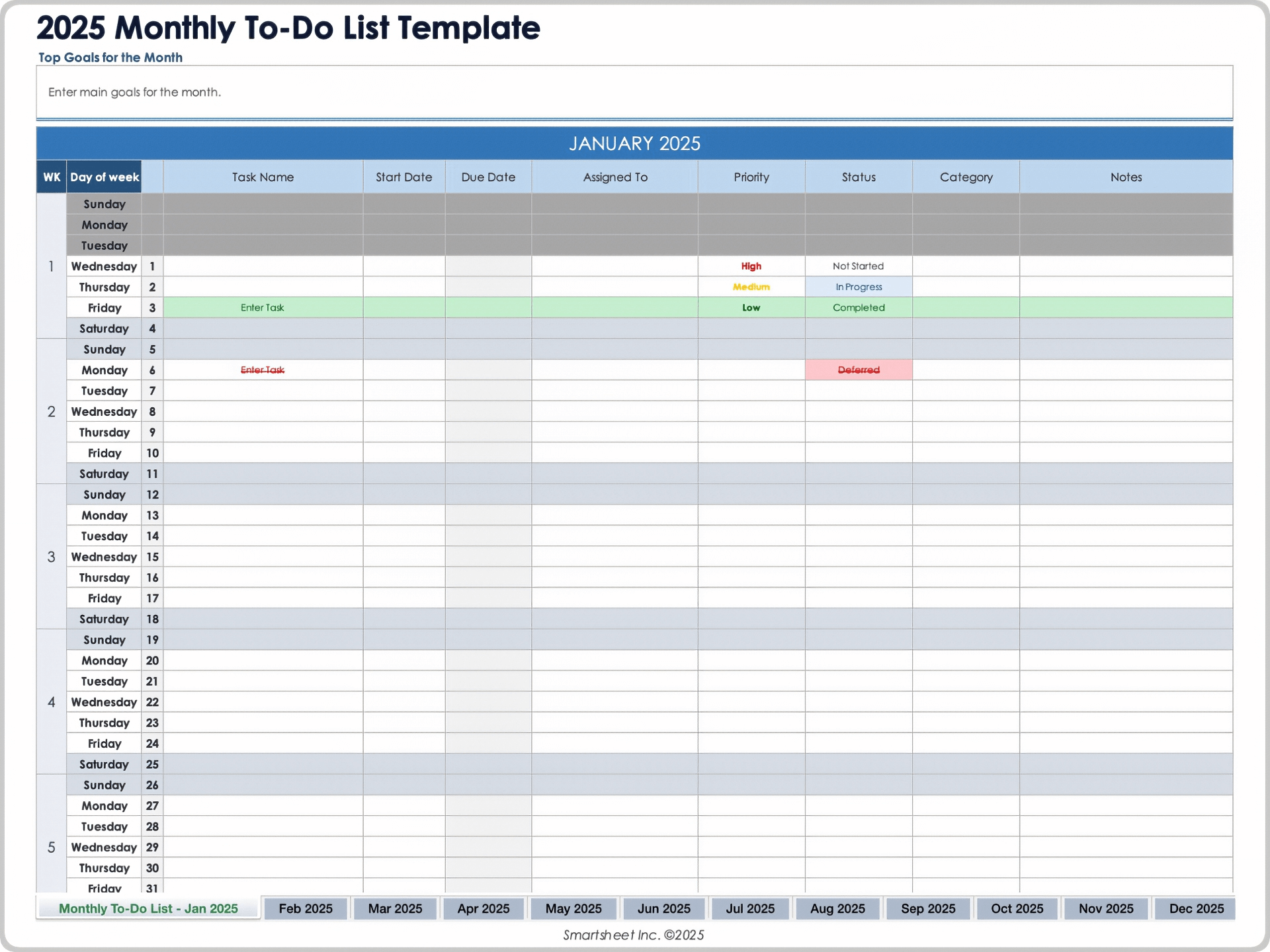Screen dimensions: 1270x952
Task: Select the Medium priority cell on Thursday 2
Action: [x=751, y=286]
